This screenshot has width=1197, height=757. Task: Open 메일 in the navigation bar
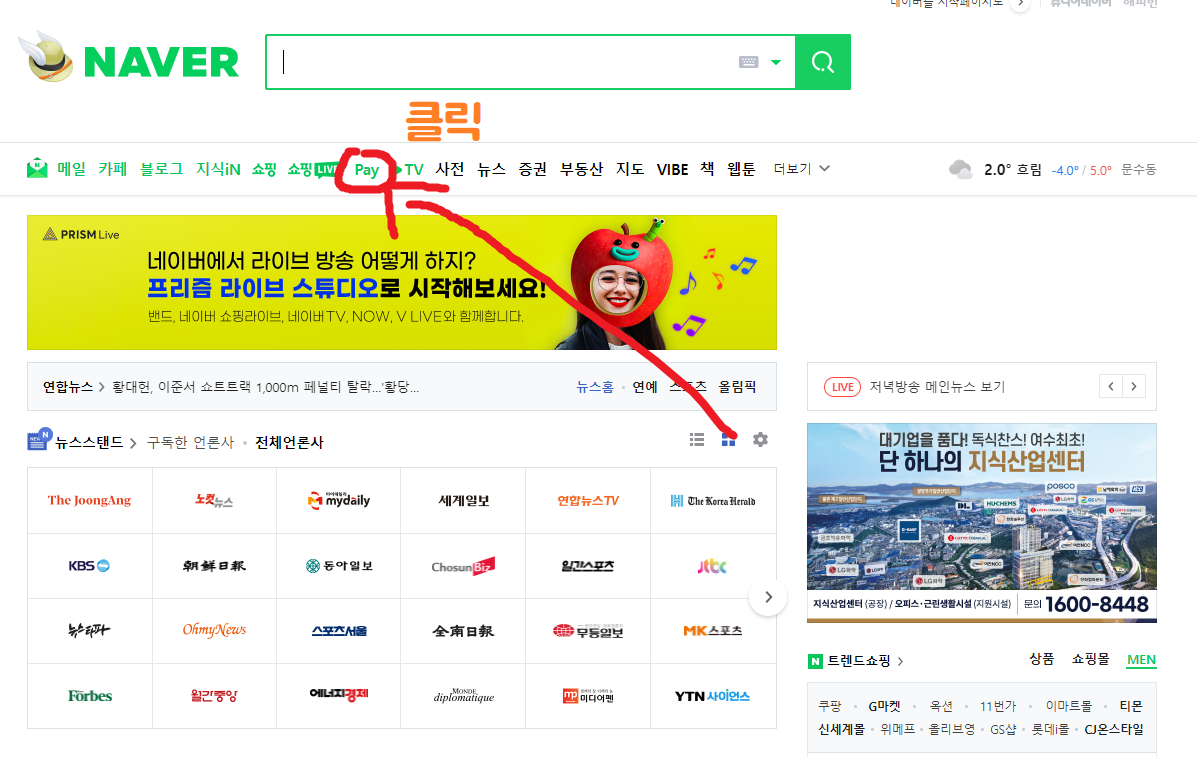(x=72, y=169)
